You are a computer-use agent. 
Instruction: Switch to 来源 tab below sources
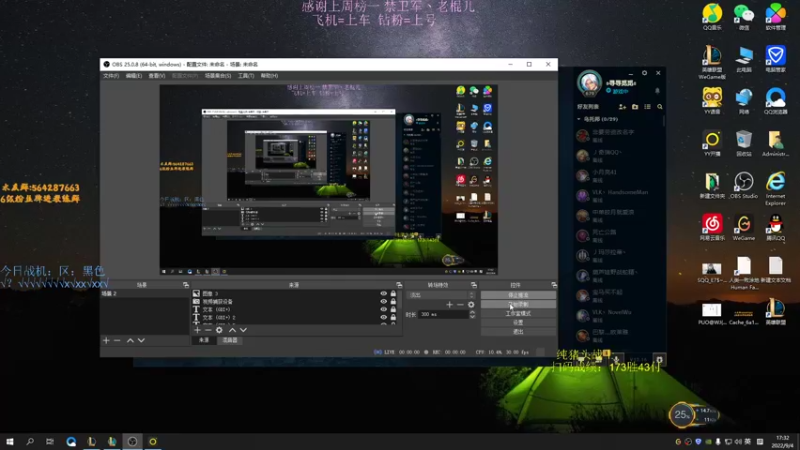(204, 340)
